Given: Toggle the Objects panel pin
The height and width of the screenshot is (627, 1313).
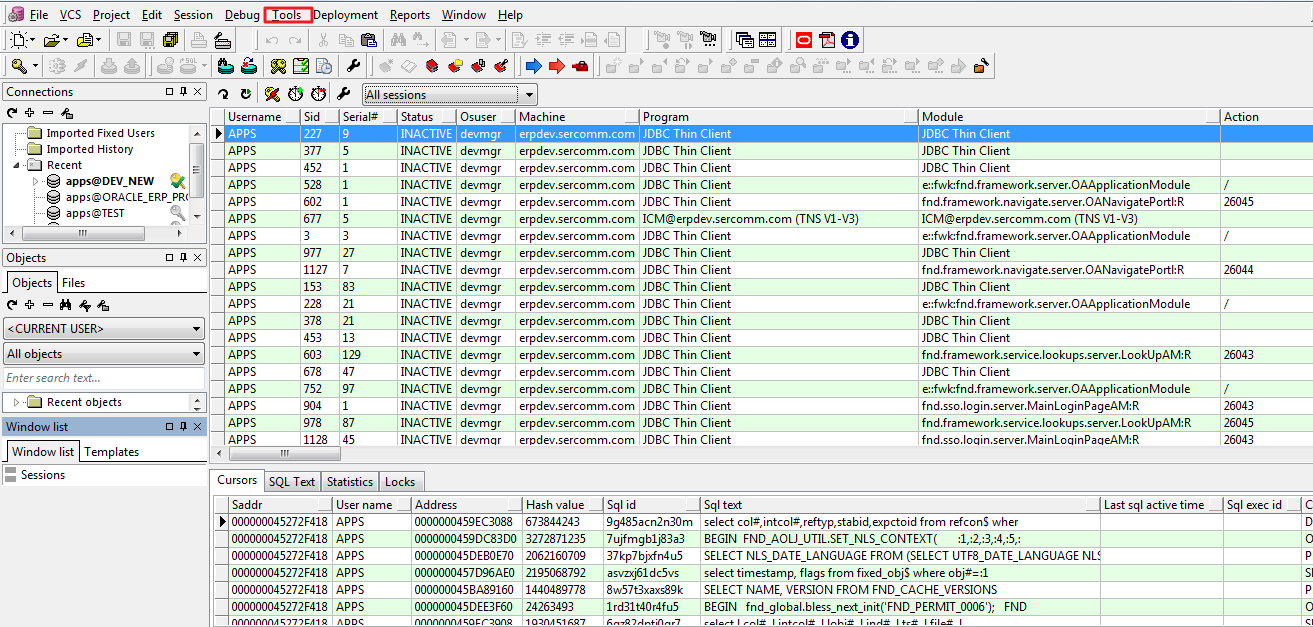Looking at the screenshot, I should [x=183, y=258].
